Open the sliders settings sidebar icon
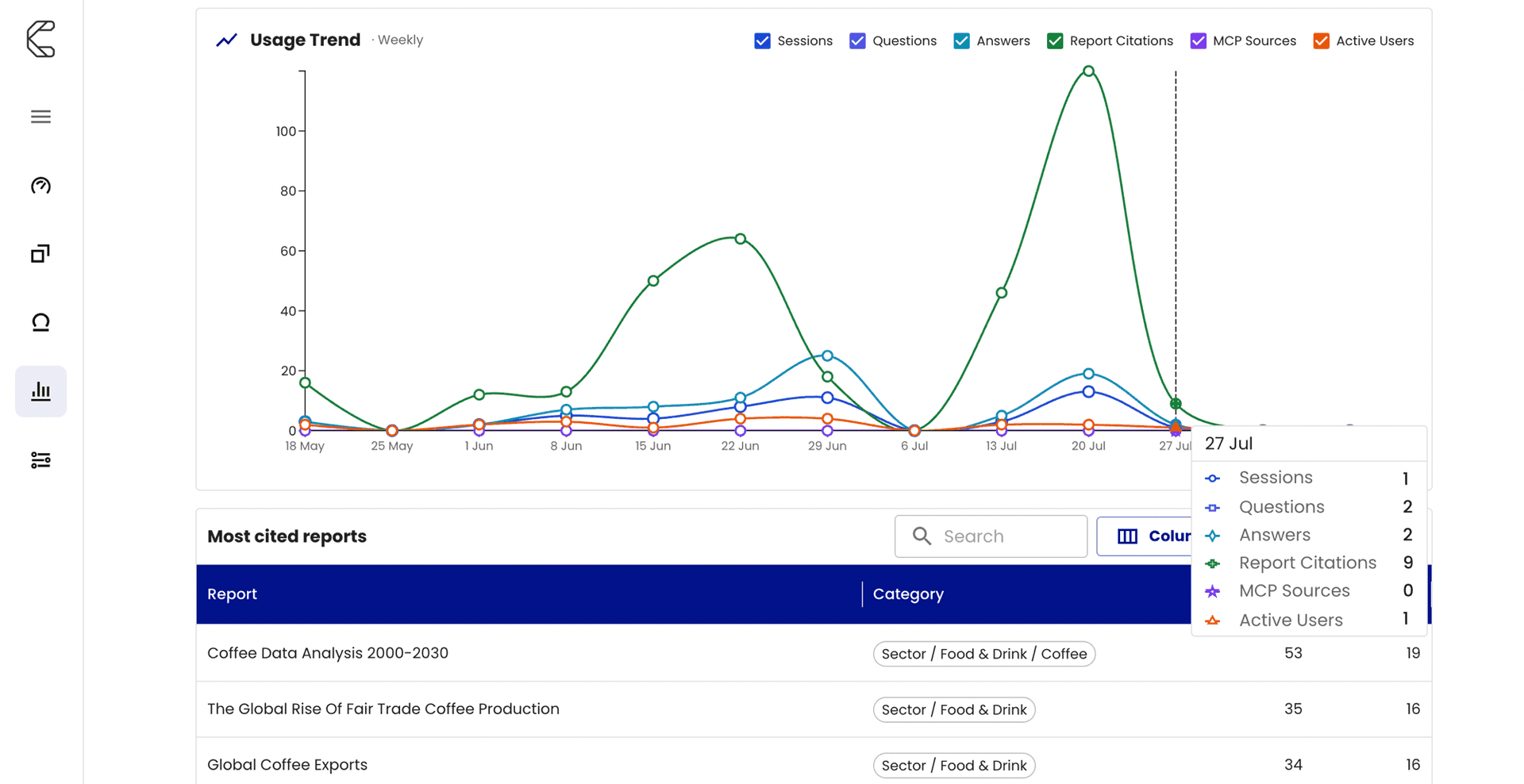 40,460
